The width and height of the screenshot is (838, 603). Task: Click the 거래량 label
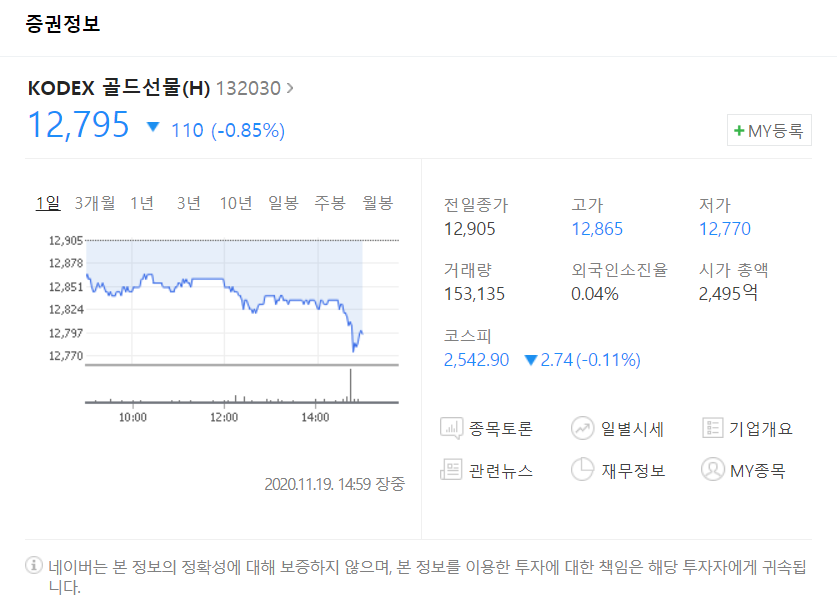468,270
